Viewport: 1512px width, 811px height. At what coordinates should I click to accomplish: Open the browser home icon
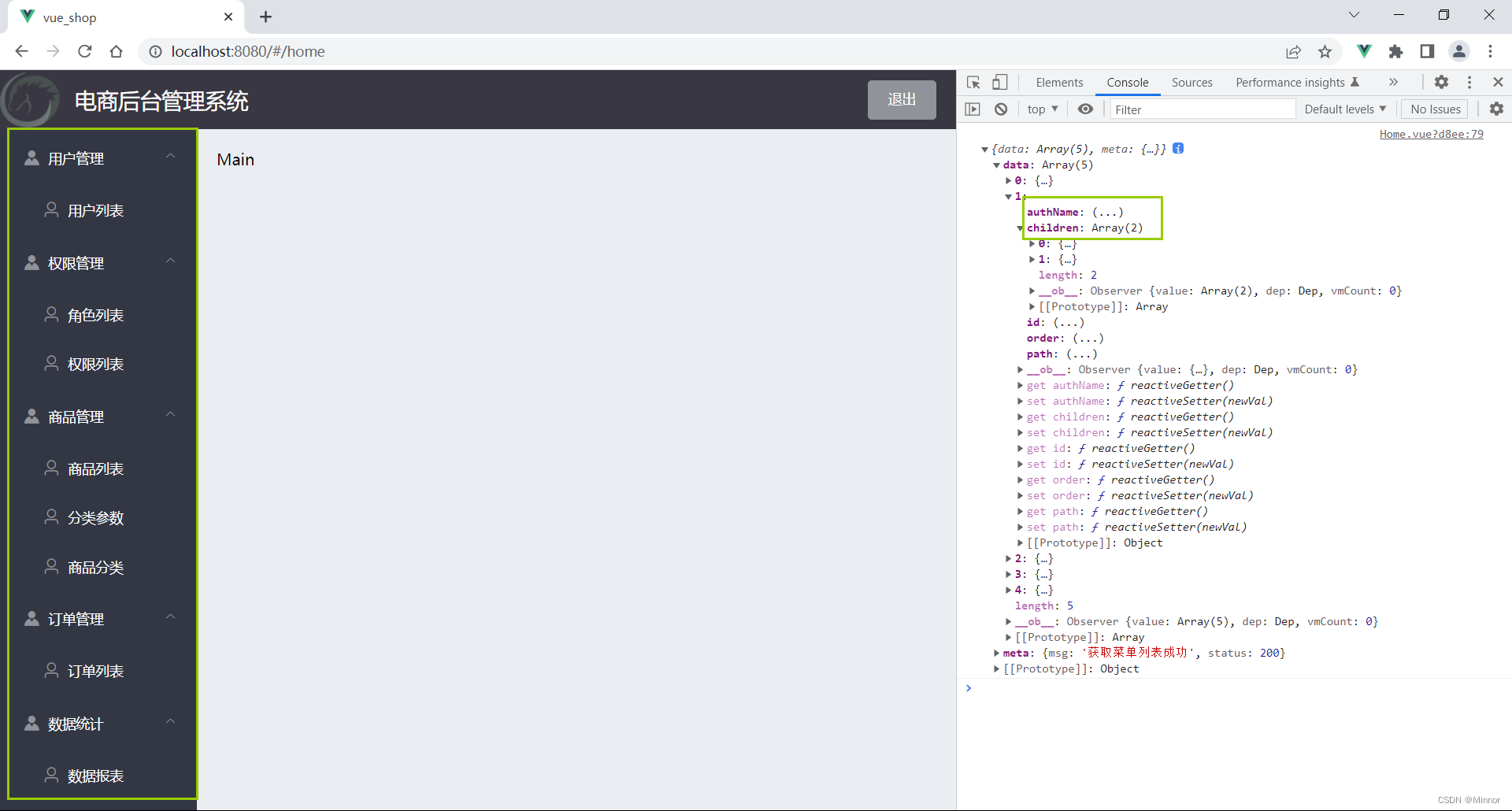(117, 51)
